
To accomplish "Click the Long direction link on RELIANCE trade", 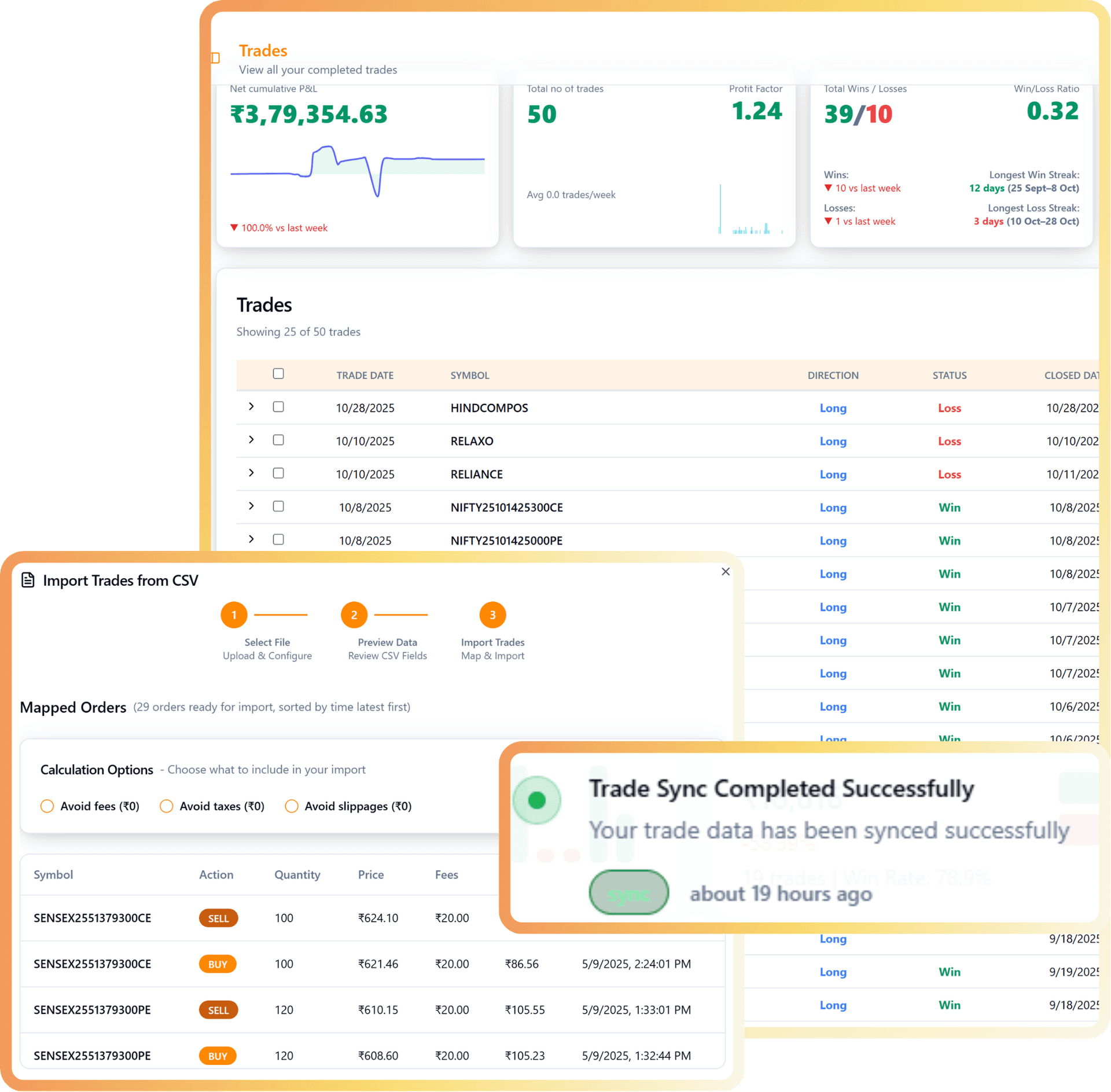I will [833, 474].
